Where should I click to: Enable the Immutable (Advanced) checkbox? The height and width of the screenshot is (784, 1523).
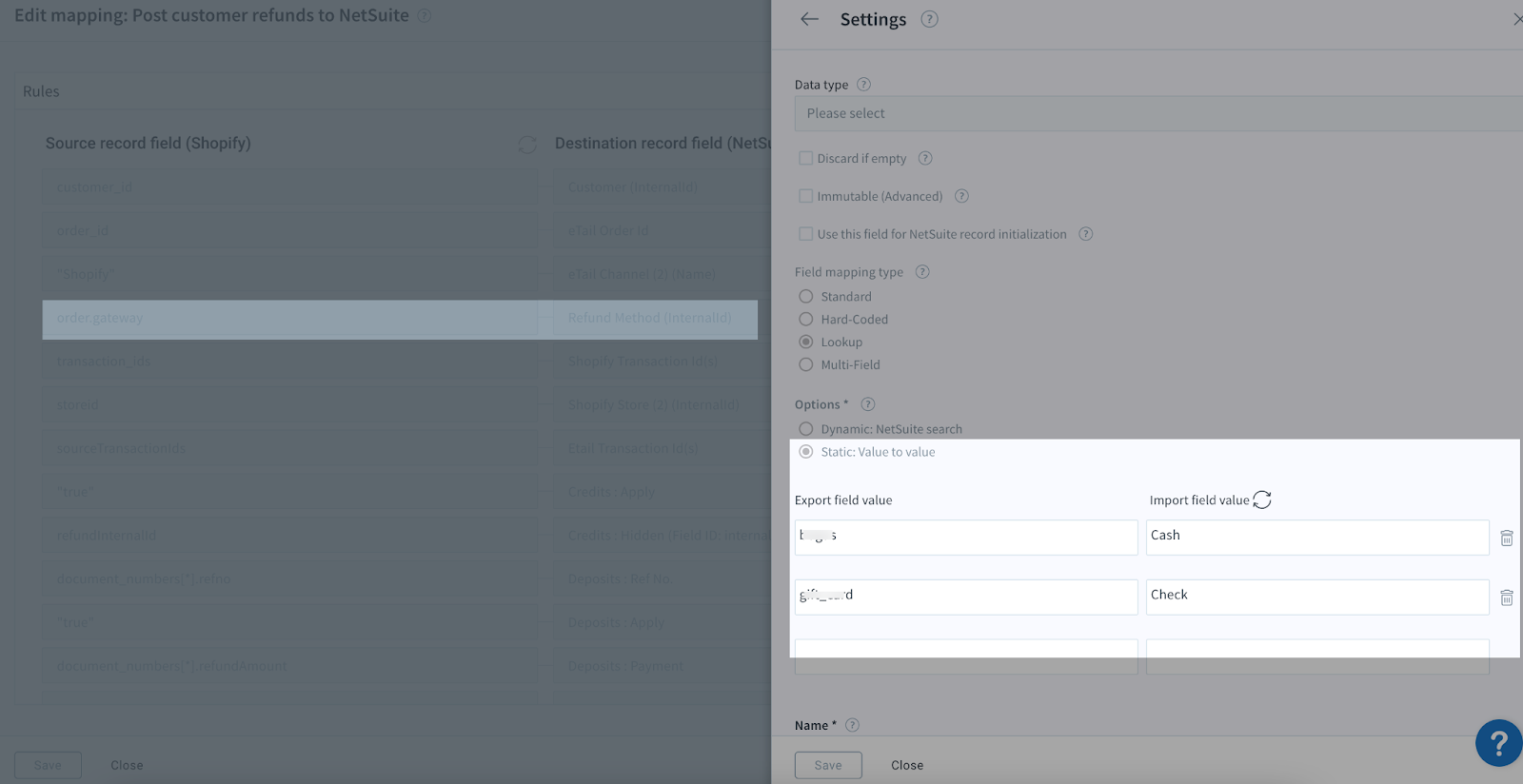pos(805,196)
